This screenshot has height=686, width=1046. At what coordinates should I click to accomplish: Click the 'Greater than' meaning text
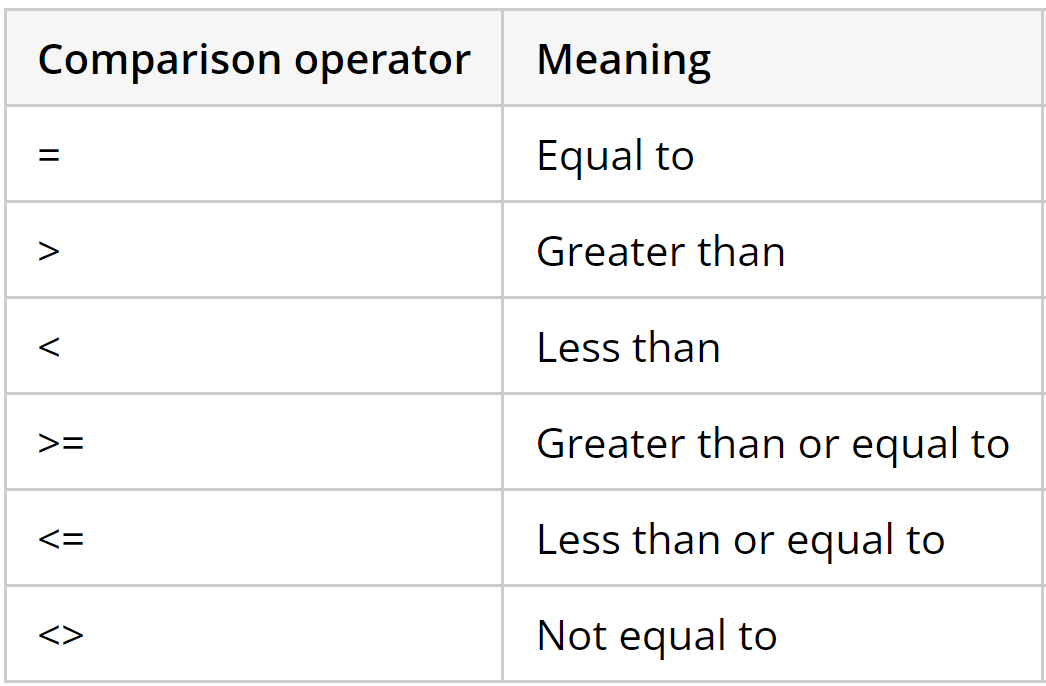coord(660,252)
